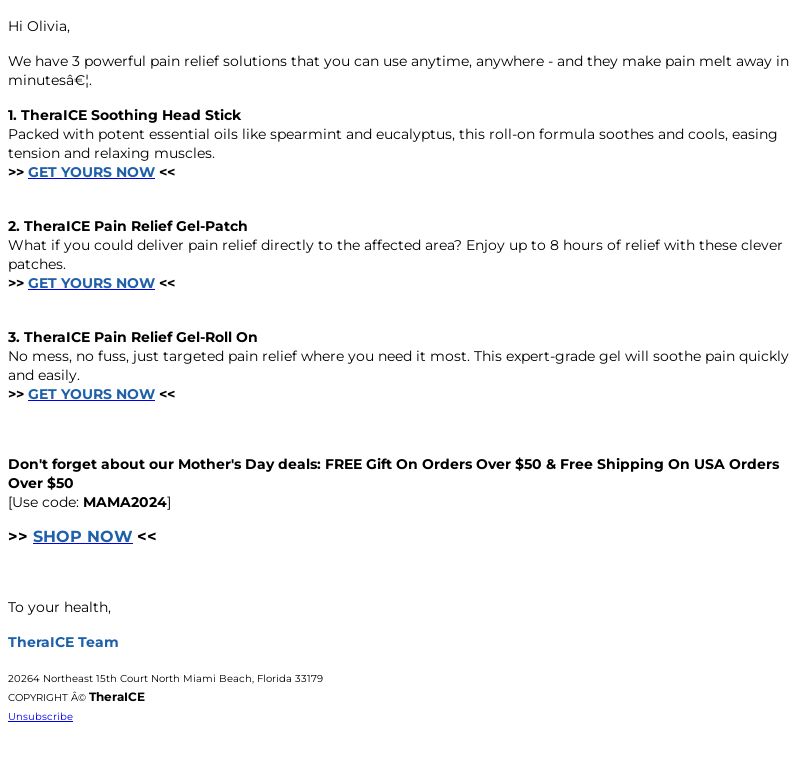Open the SHOP NOW link

coord(83,536)
